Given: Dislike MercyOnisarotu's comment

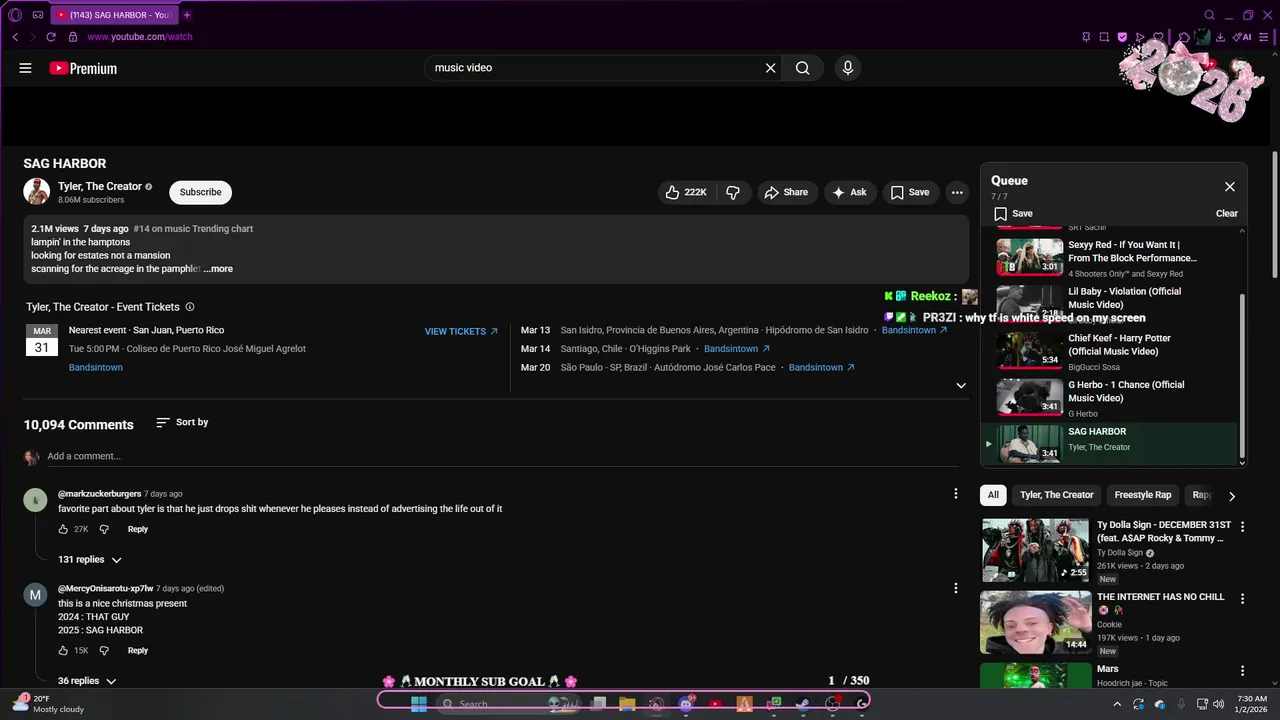Looking at the screenshot, I should coord(104,650).
